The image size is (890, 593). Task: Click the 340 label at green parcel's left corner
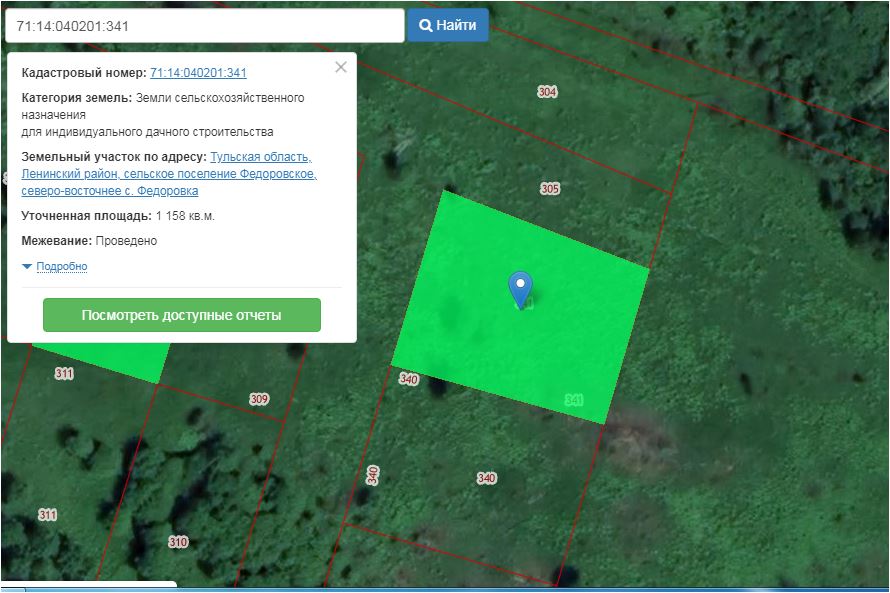(408, 379)
